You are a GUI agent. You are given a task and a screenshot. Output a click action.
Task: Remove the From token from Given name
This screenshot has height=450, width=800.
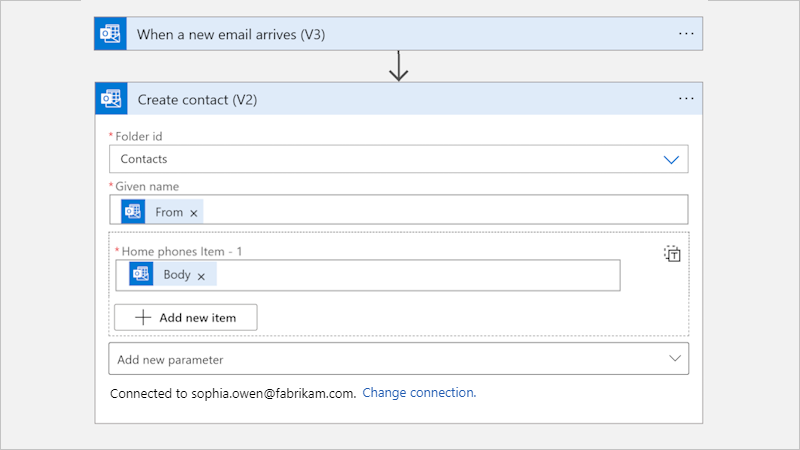click(194, 213)
